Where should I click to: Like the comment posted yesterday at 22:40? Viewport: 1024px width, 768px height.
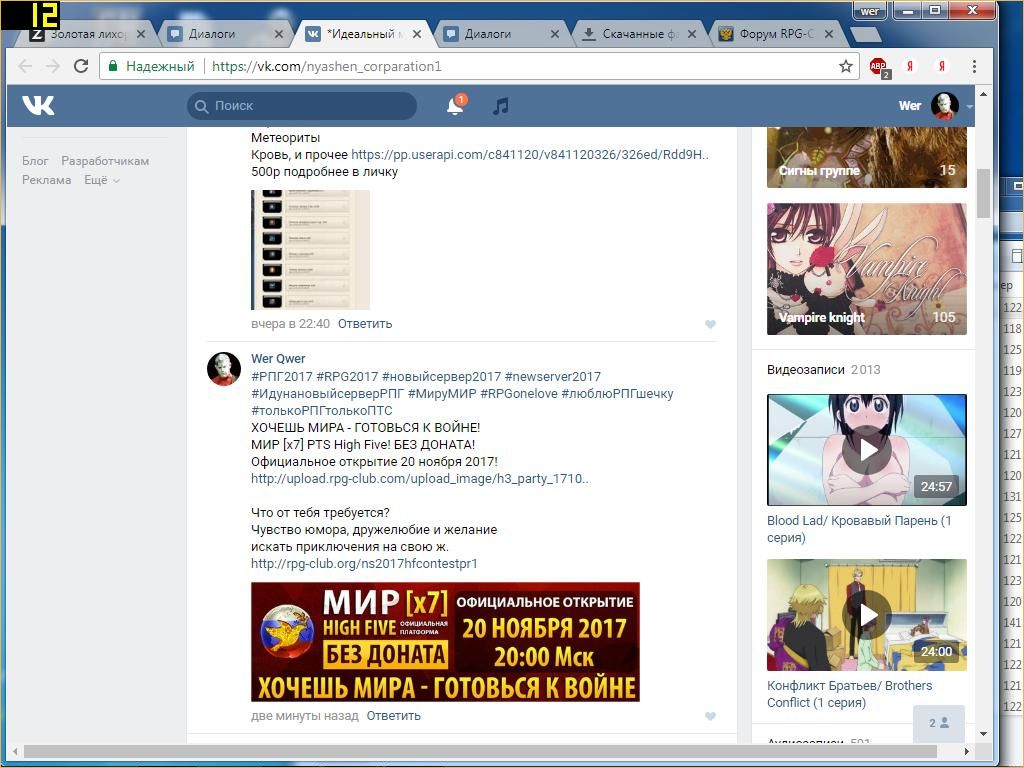click(x=711, y=324)
